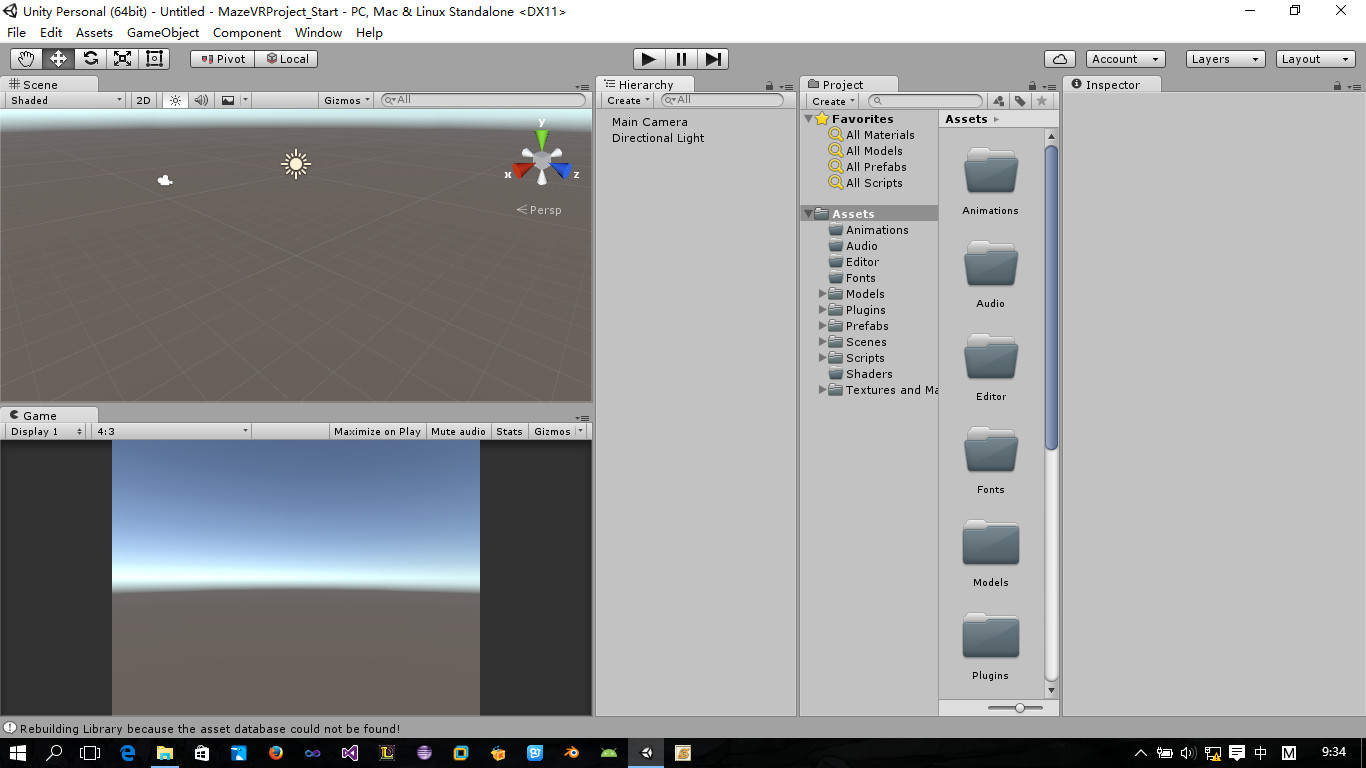Click the Play button
This screenshot has width=1366, height=768.
(x=649, y=59)
